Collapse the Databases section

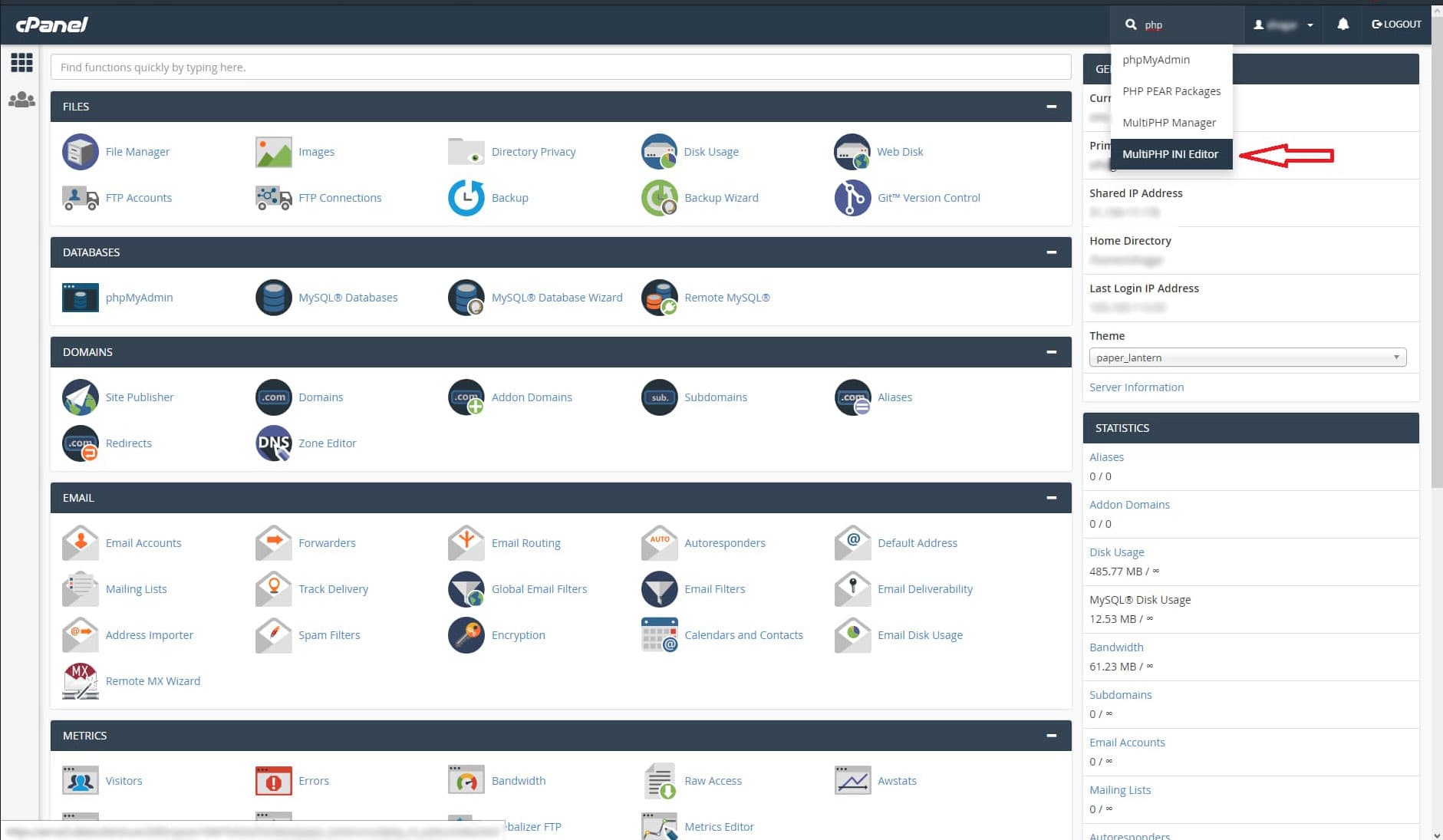click(x=1051, y=252)
